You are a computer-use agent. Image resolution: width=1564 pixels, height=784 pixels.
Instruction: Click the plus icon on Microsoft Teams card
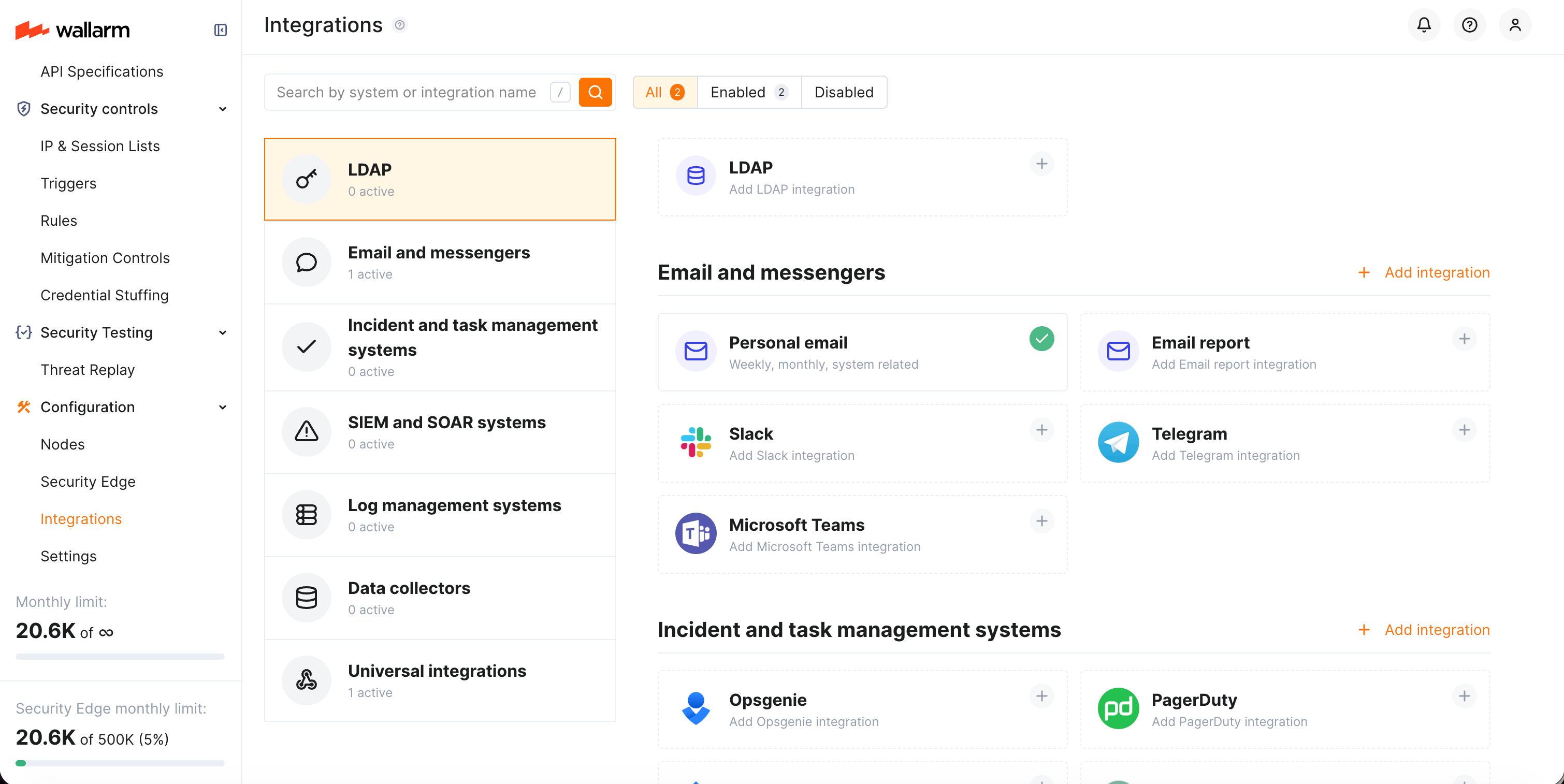point(1041,521)
